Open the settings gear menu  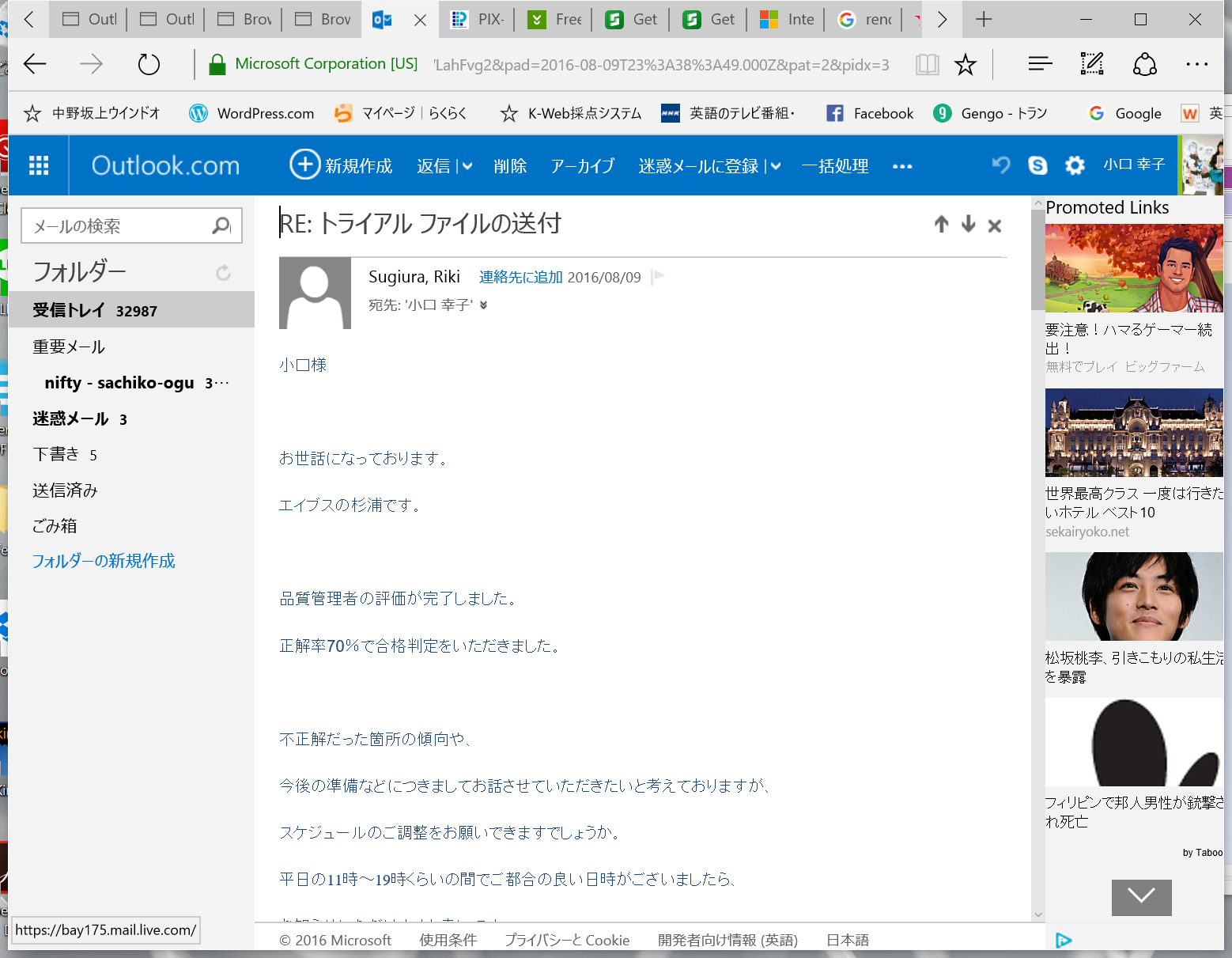(x=1075, y=165)
